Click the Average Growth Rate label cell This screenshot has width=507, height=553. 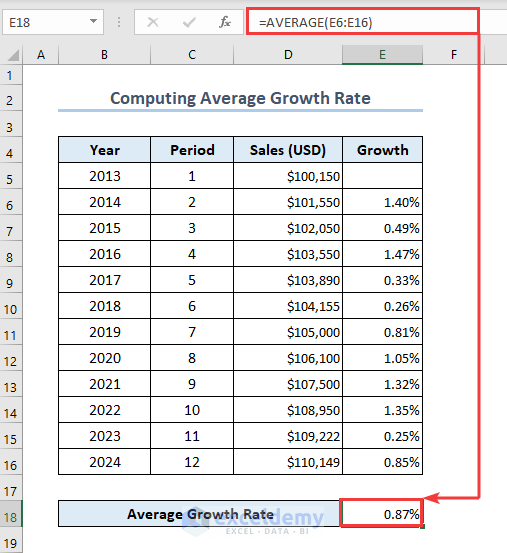pyautogui.click(x=200, y=514)
